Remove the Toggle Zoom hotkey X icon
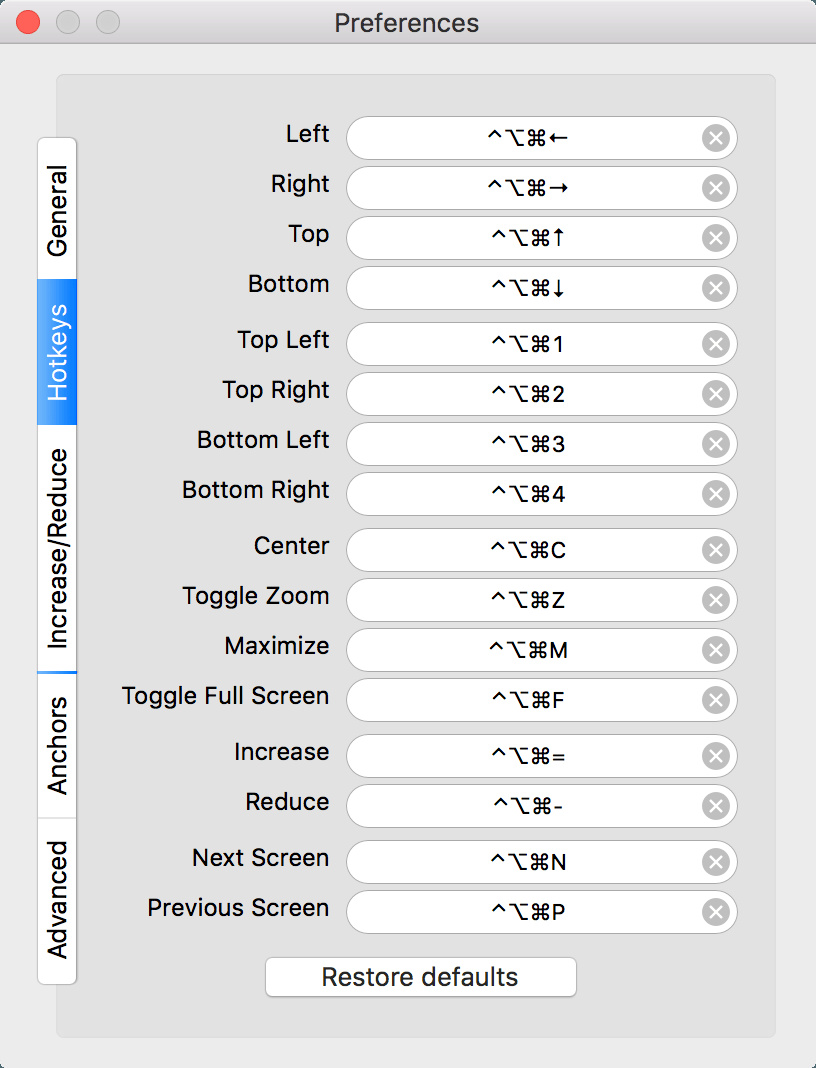Viewport: 816px width, 1068px height. tap(715, 600)
